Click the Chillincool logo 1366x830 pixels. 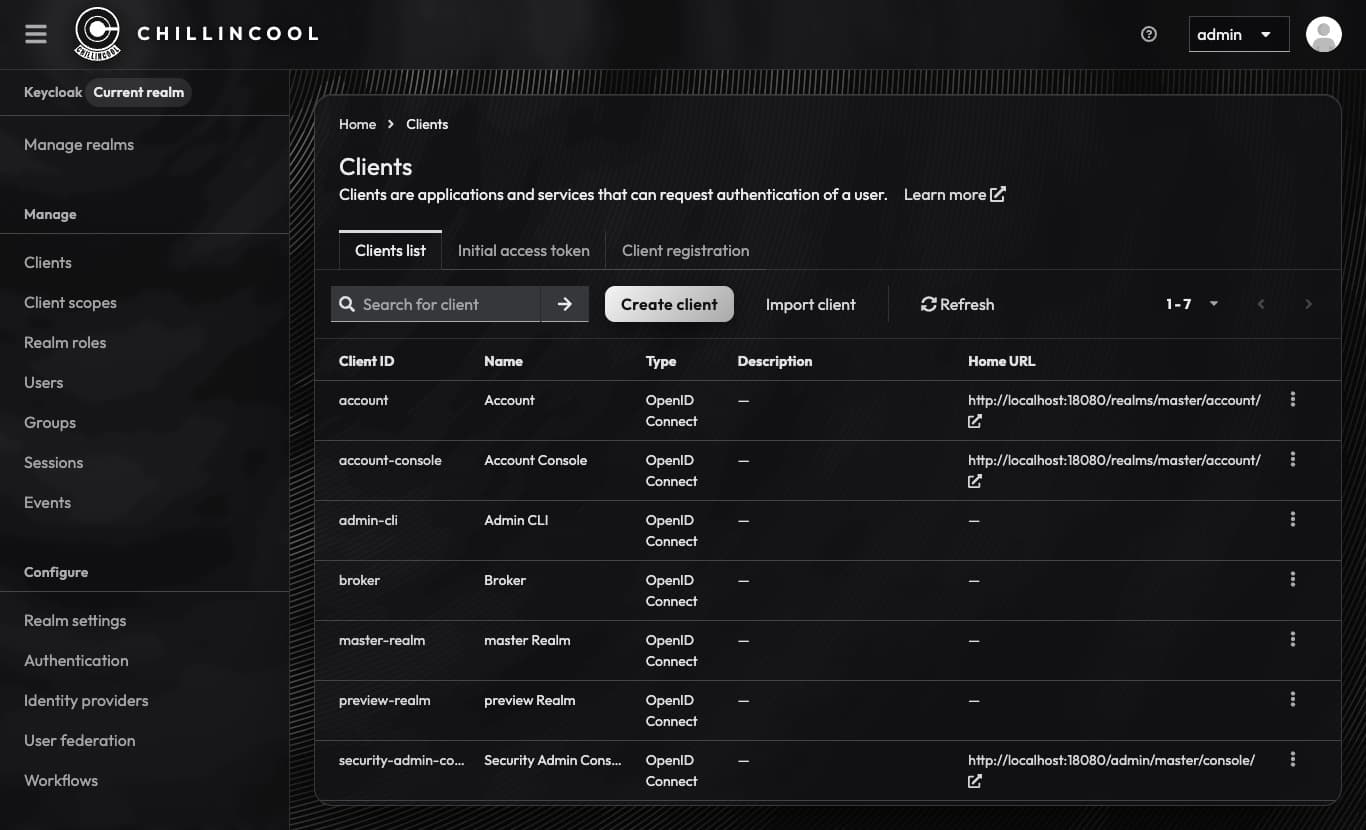196,34
